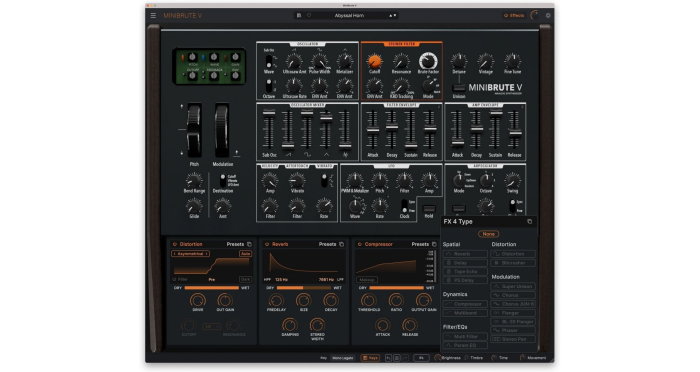
Task: Click the Pulse Width knob
Action: pos(319,61)
